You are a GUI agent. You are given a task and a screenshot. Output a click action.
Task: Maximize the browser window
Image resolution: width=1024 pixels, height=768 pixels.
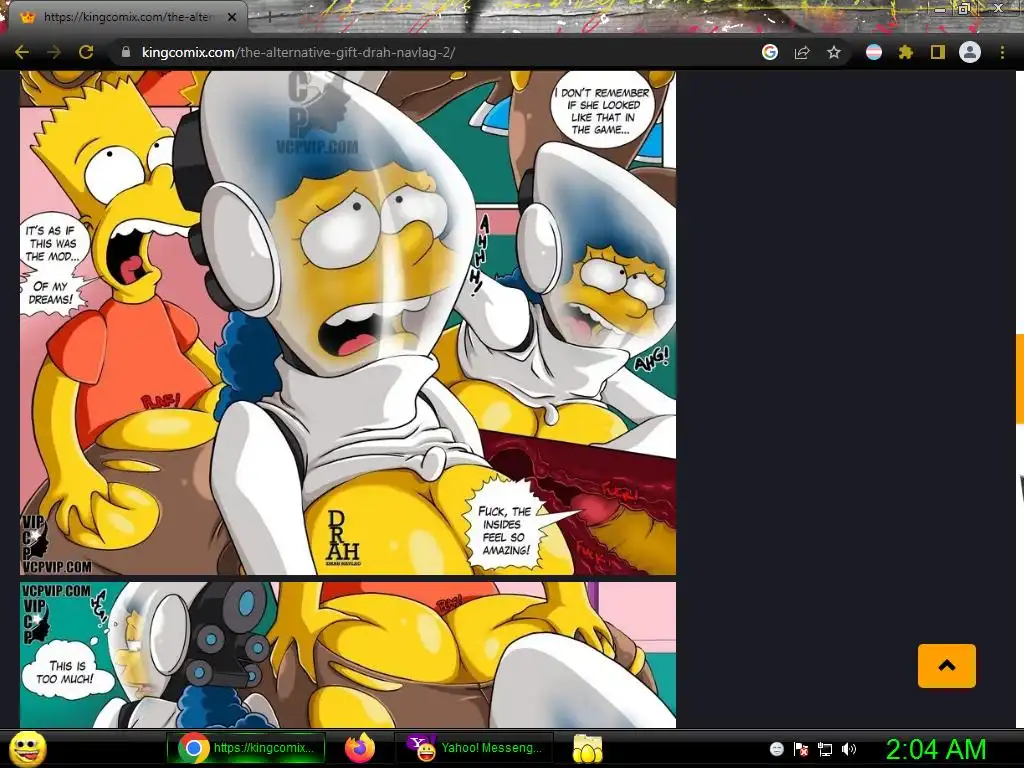point(963,8)
